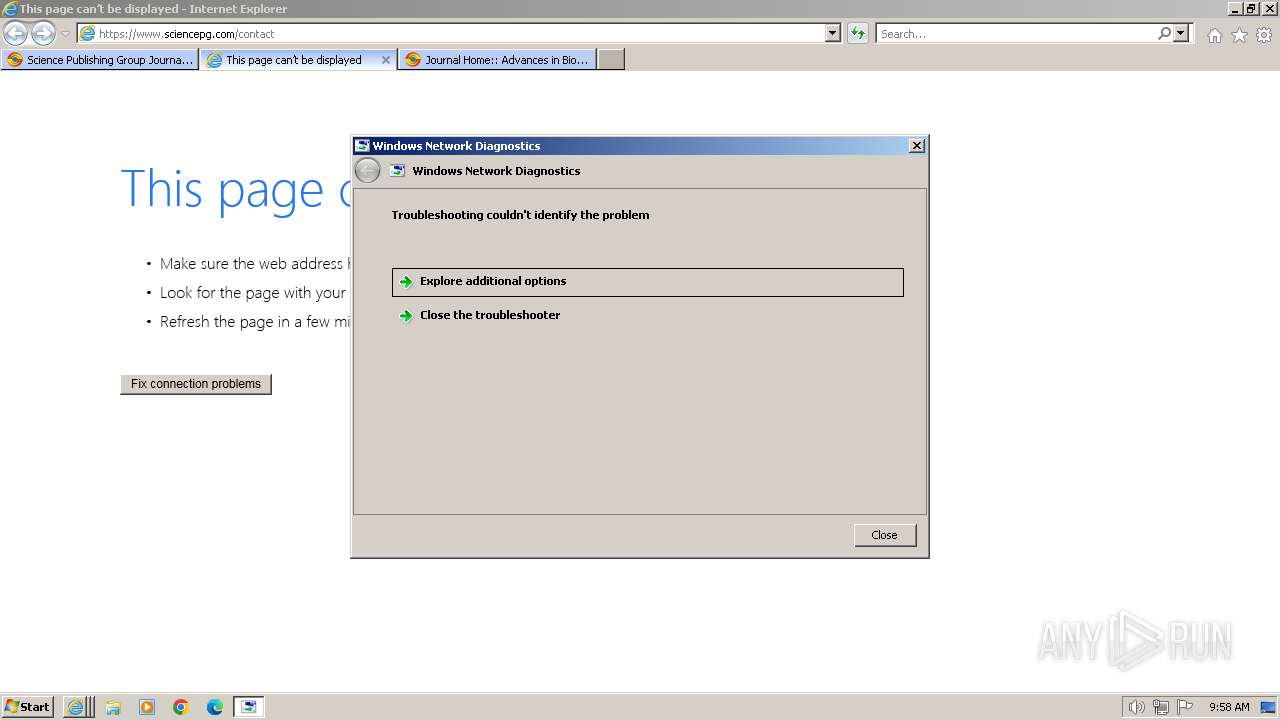
Task: Click the 'Troubleshooting couldn't identify the problem' text
Action: pyautogui.click(x=520, y=215)
